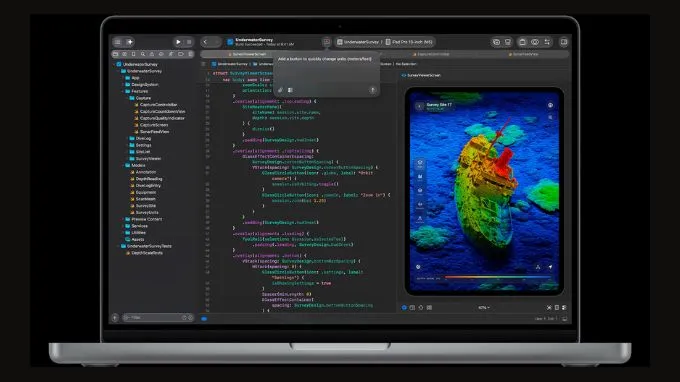Click the selectable preview mode button
Viewport: 680px width, 382px height.
click(x=412, y=307)
